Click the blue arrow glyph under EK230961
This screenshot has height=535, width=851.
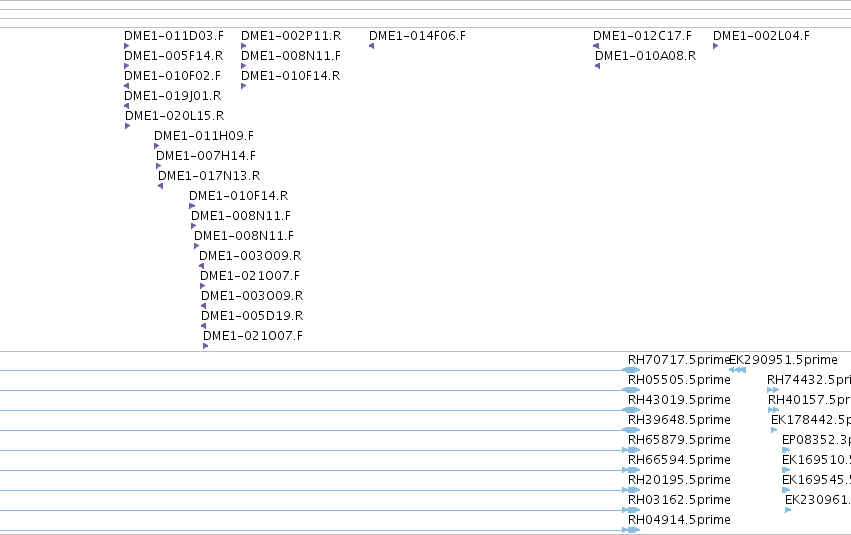point(788,510)
